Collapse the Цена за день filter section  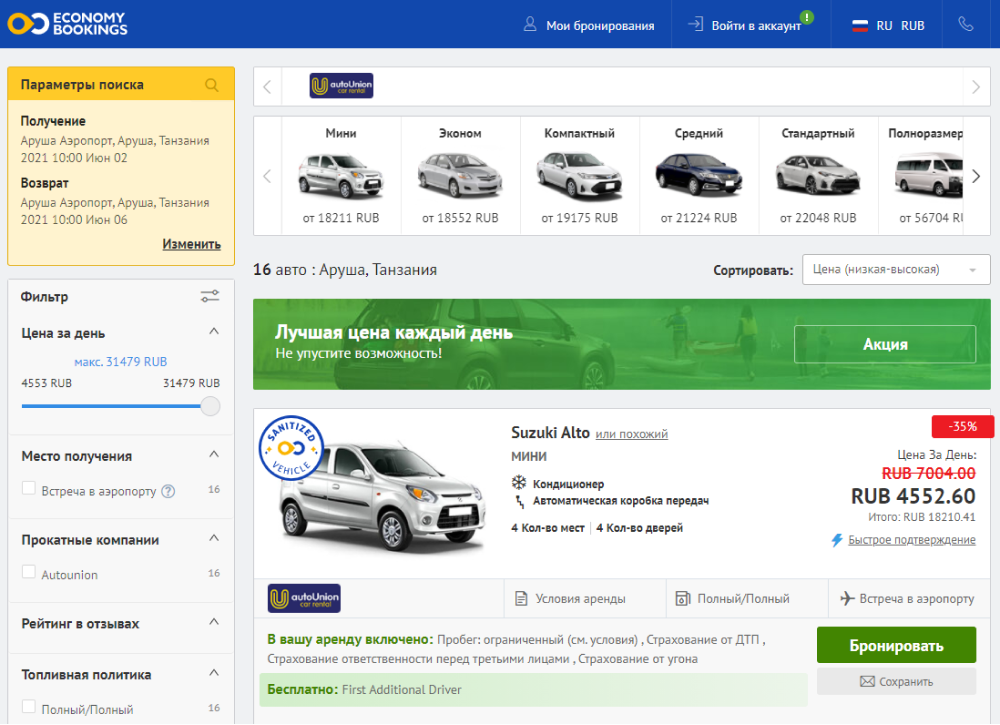point(214,331)
